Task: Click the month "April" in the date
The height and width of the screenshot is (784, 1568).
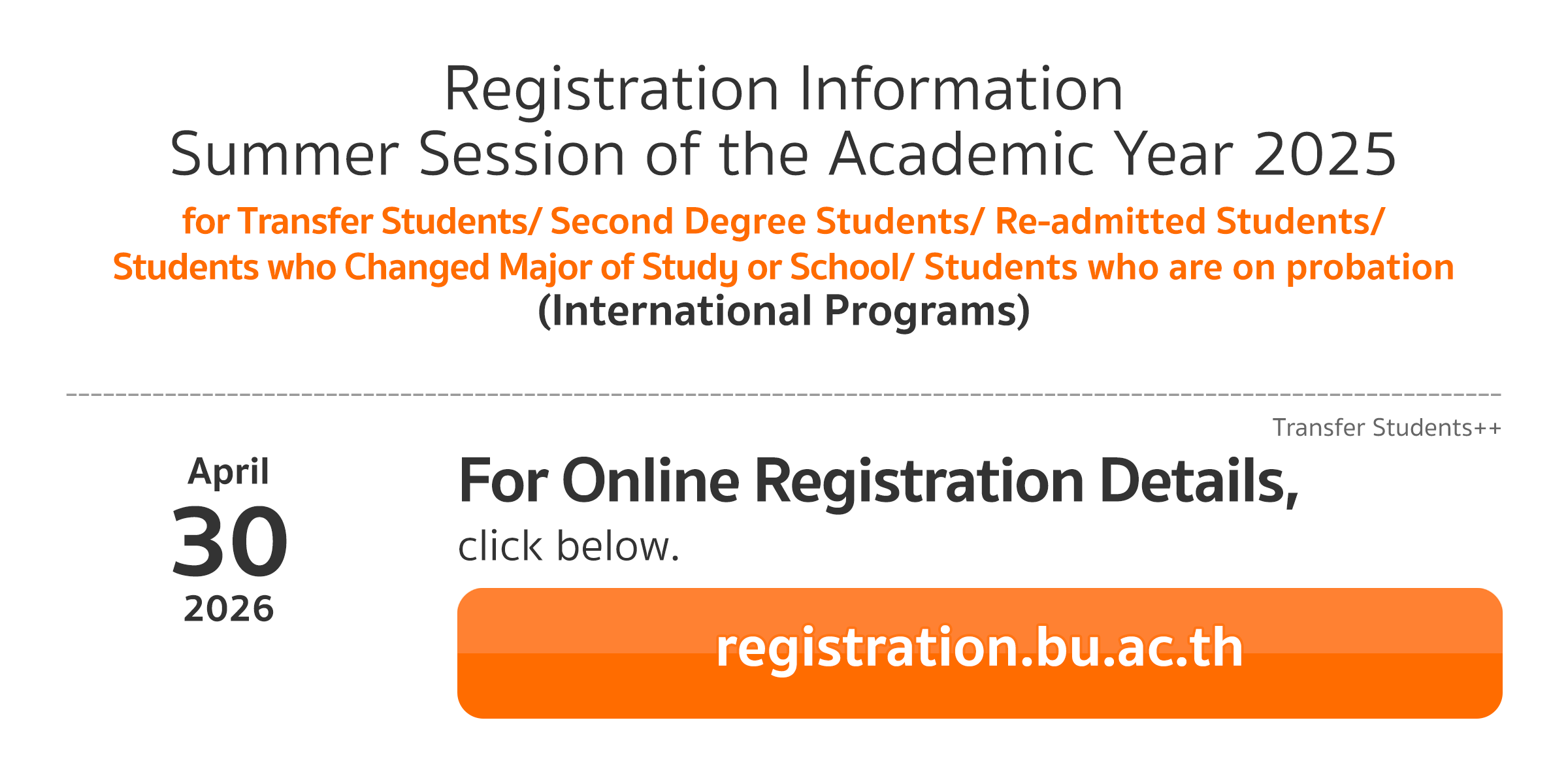Action: point(228,472)
